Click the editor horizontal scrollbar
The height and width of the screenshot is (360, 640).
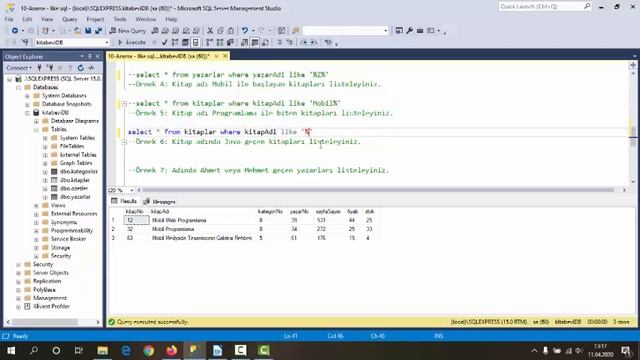tap(378, 190)
